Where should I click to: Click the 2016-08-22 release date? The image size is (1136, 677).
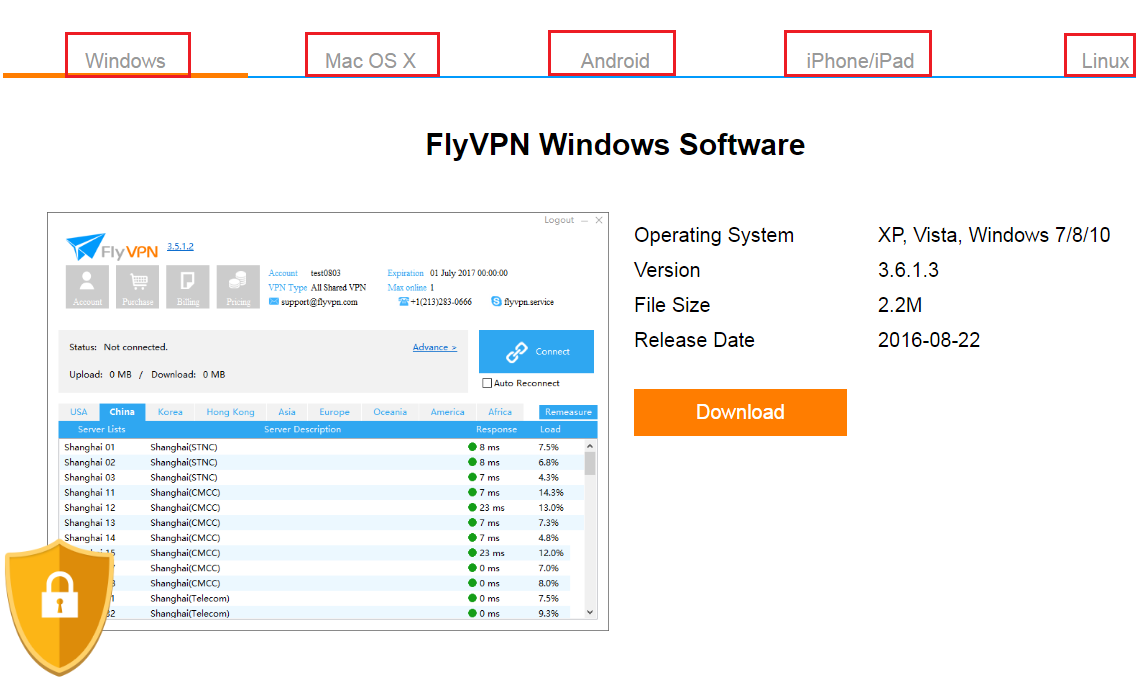pyautogui.click(x=929, y=340)
